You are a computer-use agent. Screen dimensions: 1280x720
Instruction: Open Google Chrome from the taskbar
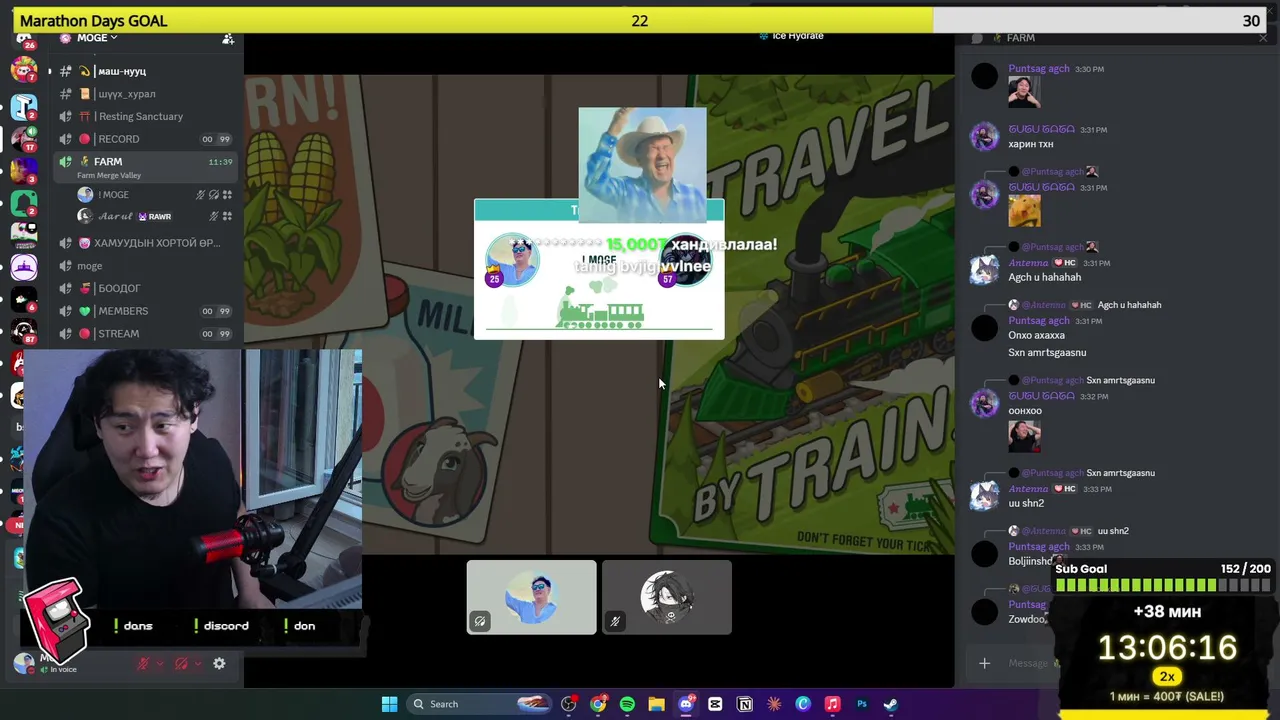tap(598, 704)
